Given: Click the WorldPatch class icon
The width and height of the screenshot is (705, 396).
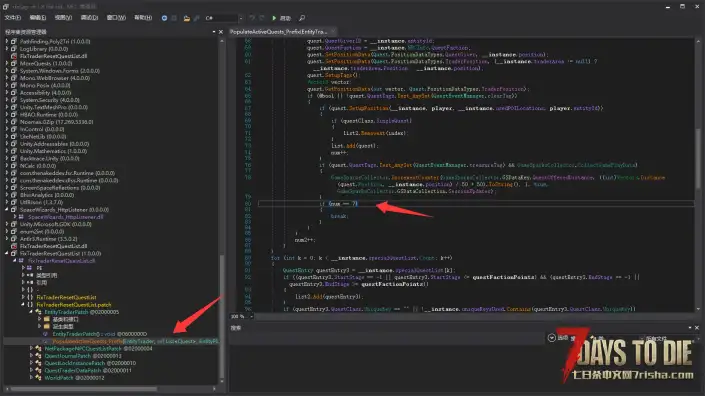Looking at the screenshot, I should point(38,378).
